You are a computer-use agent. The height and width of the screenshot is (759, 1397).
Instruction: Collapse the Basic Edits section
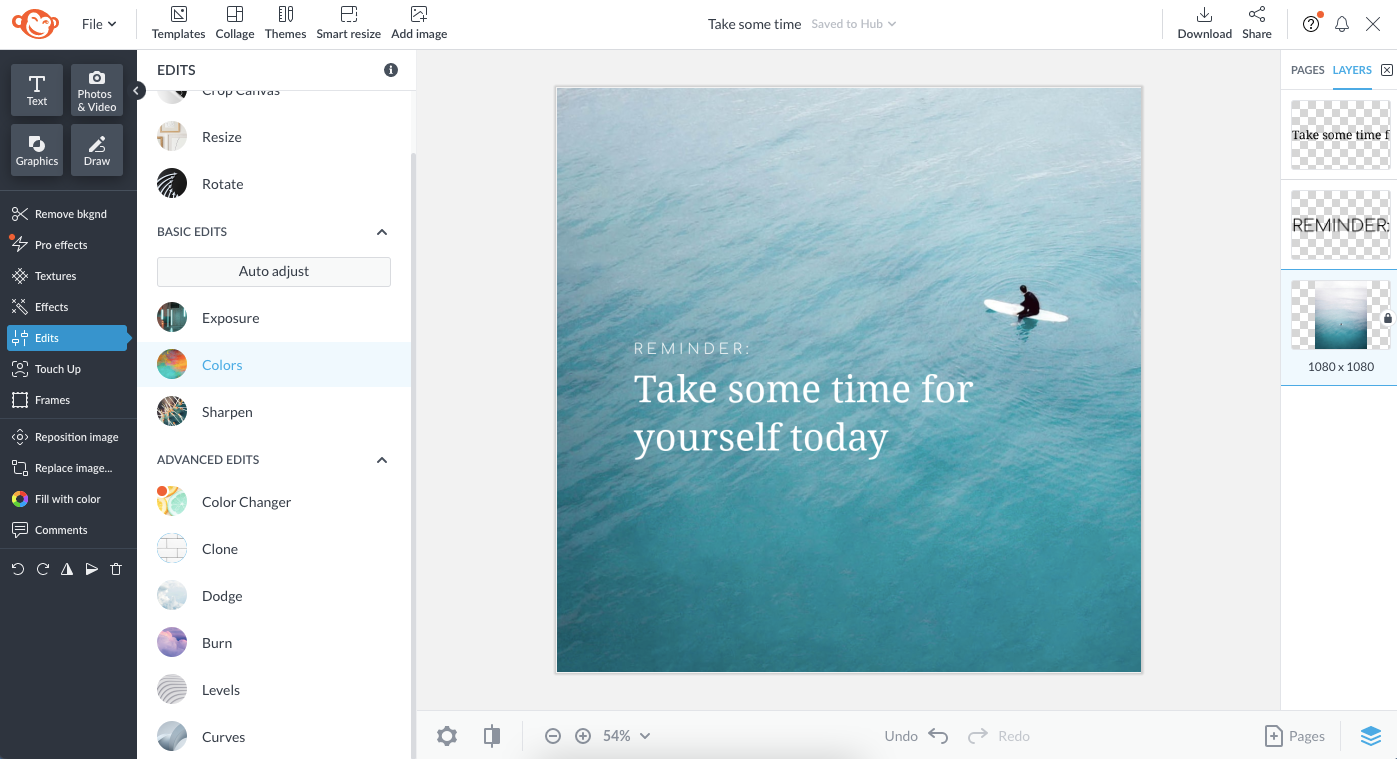381,232
